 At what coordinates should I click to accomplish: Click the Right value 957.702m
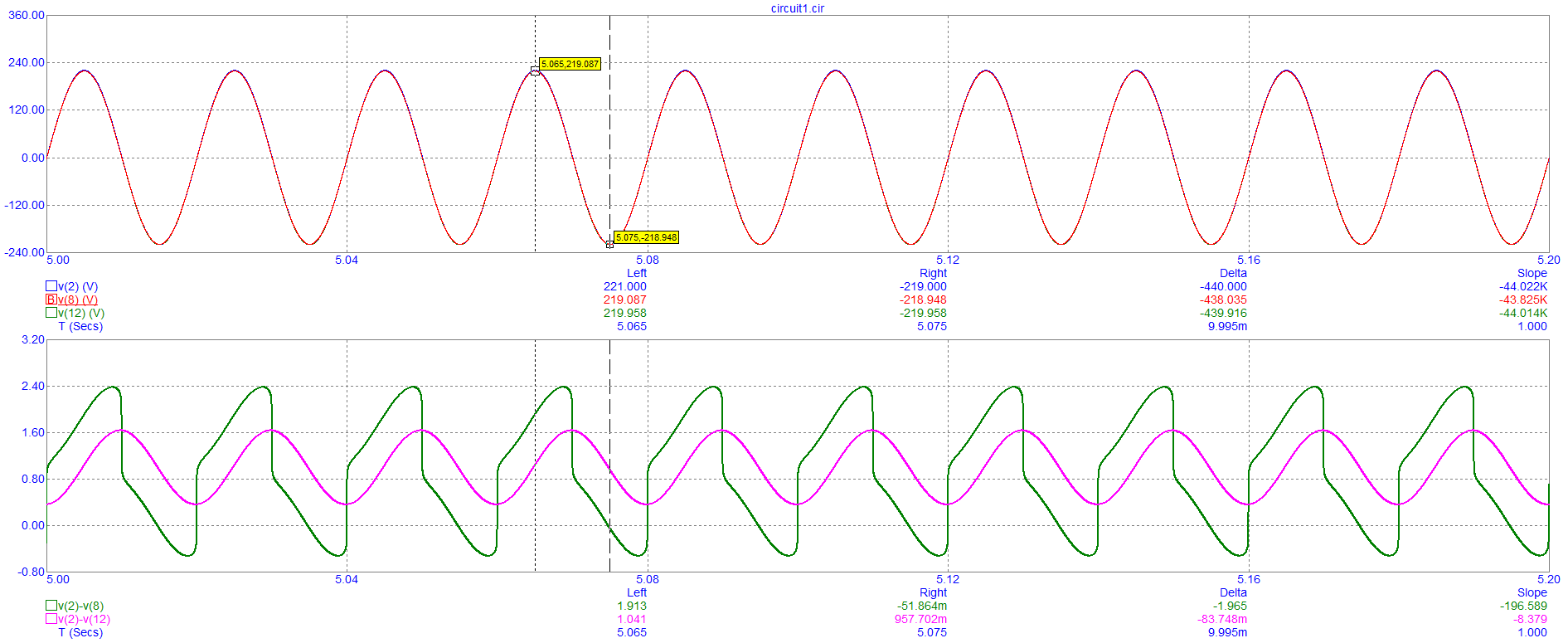(921, 619)
